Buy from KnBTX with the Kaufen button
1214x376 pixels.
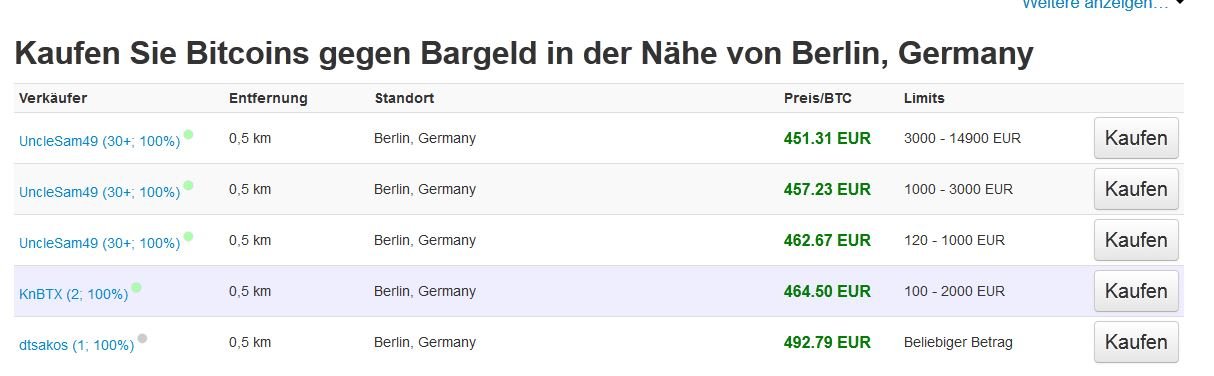(1136, 291)
